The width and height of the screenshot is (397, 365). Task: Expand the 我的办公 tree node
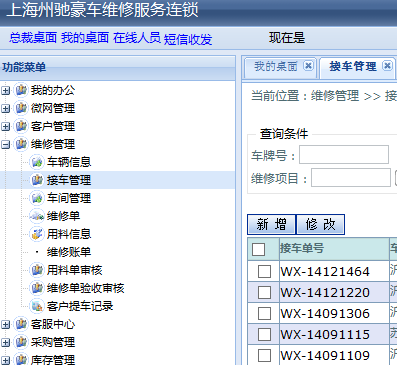5,90
